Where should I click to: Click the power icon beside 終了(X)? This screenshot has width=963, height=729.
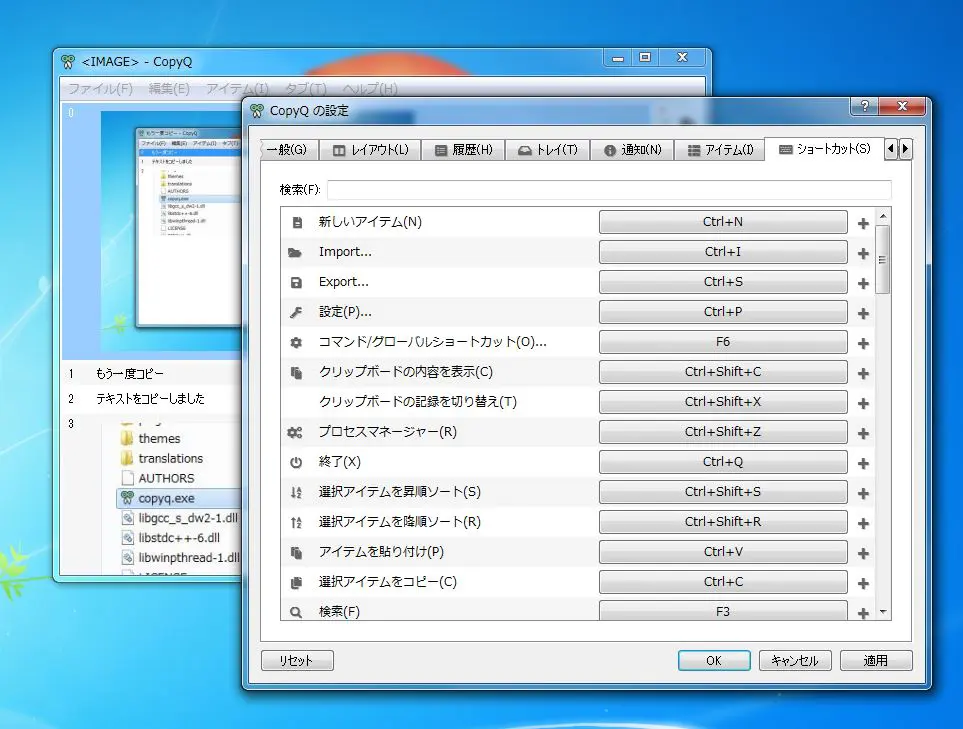click(x=296, y=462)
